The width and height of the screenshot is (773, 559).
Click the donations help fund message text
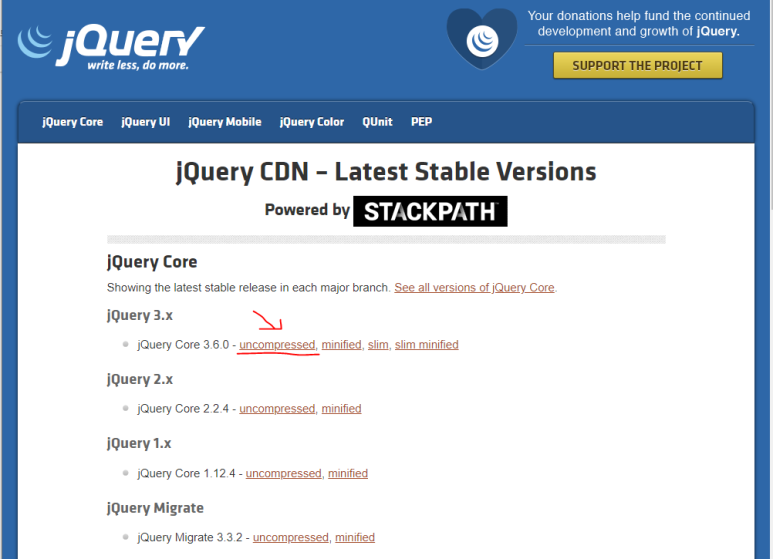[x=639, y=24]
